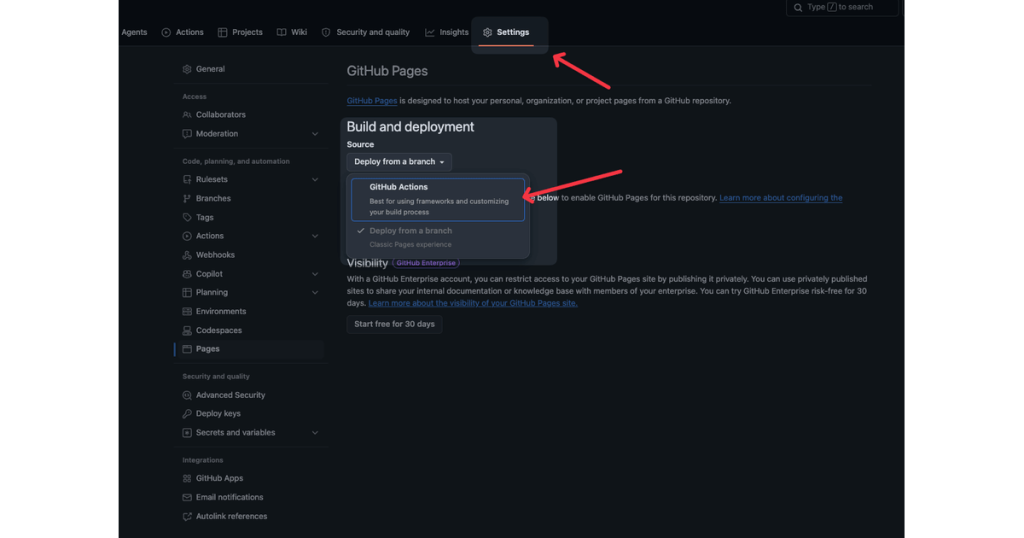
Task: Expand Secrets and variables chevron
Action: pyautogui.click(x=315, y=433)
